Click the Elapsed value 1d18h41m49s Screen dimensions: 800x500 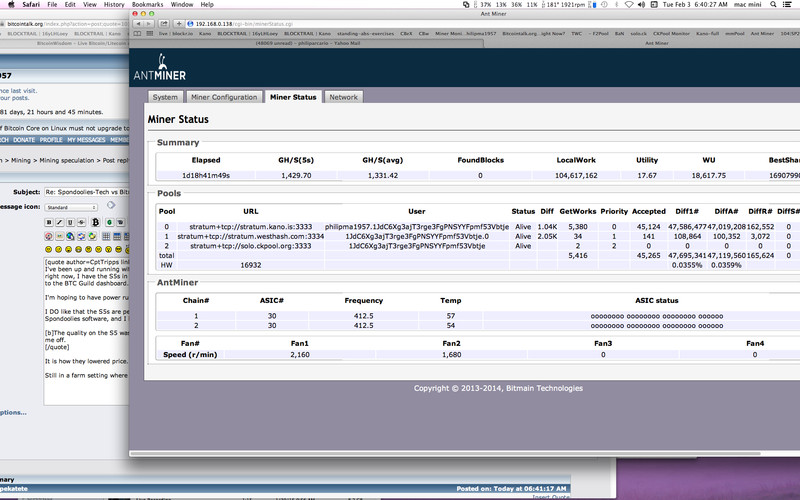(206, 176)
